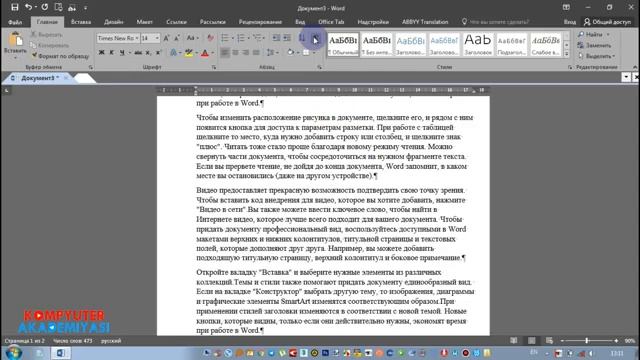Align text right
640x360 pixels.
tap(245, 53)
